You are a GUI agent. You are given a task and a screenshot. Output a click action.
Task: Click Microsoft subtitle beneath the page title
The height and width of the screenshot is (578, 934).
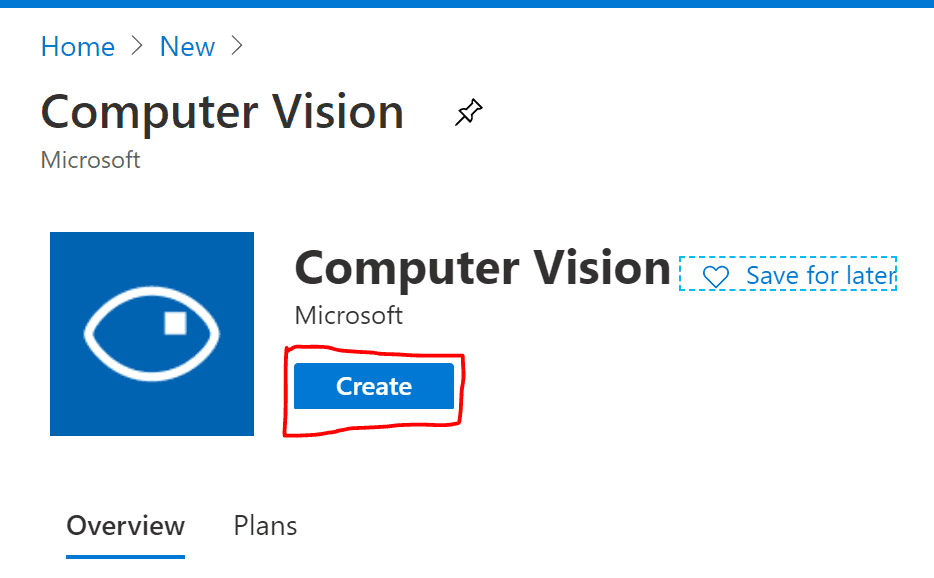[91, 160]
